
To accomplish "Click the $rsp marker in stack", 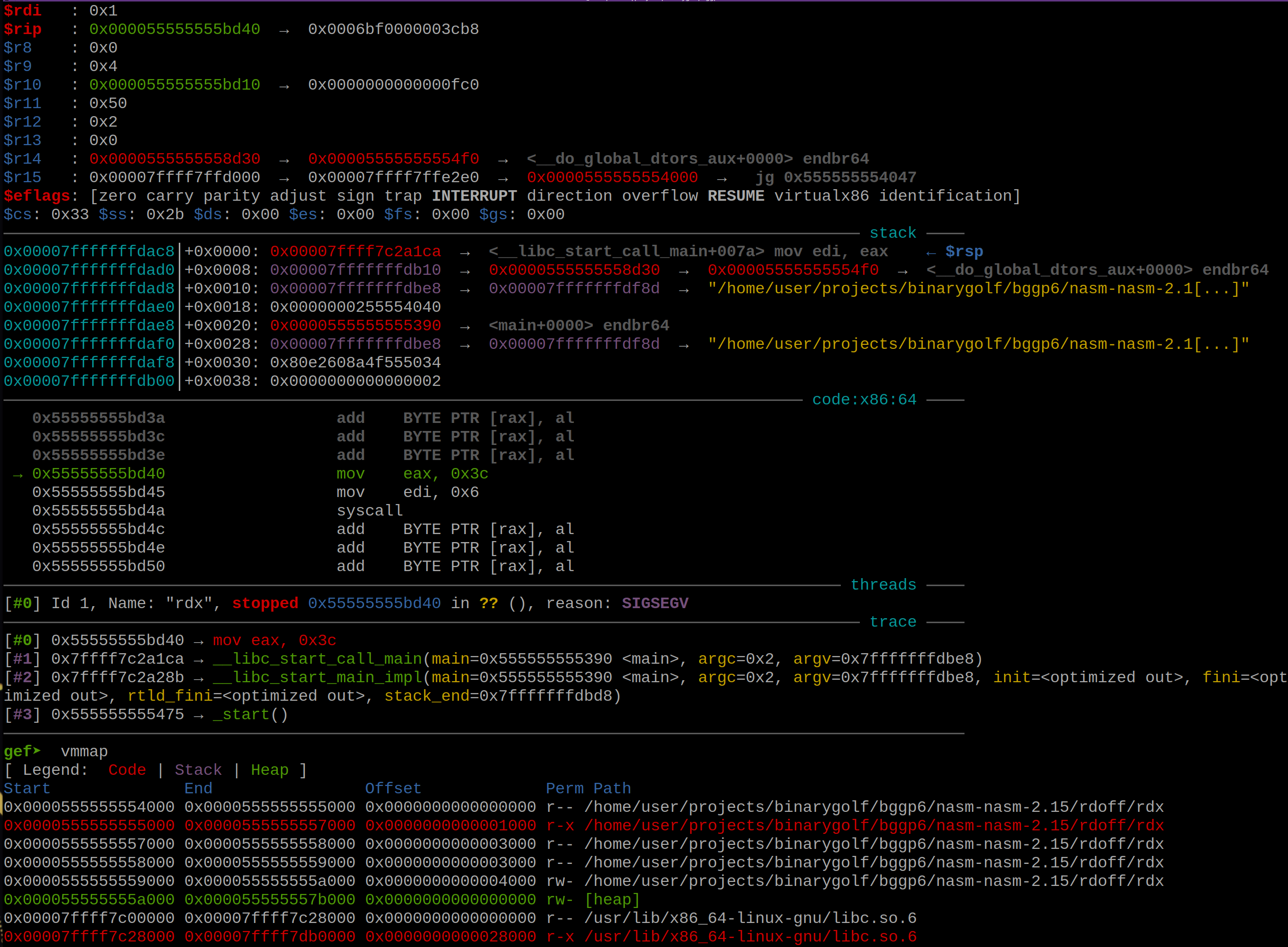I will 963,252.
